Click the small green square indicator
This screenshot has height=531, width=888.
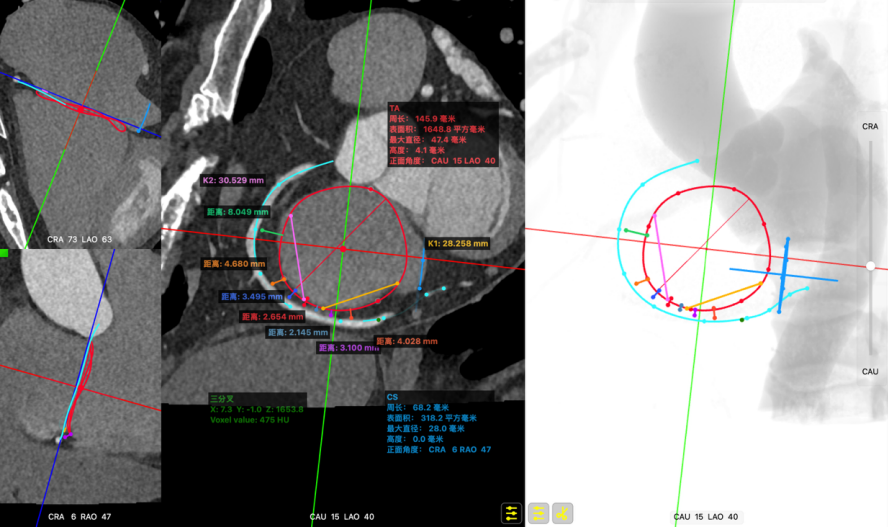tap(4, 253)
